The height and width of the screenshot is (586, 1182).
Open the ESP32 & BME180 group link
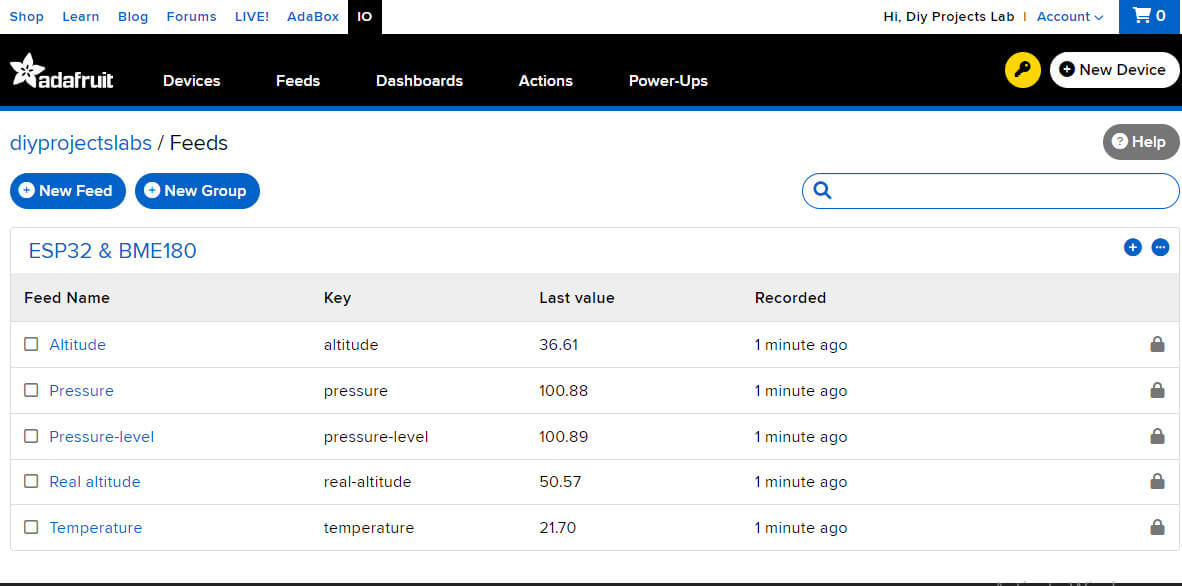click(112, 250)
